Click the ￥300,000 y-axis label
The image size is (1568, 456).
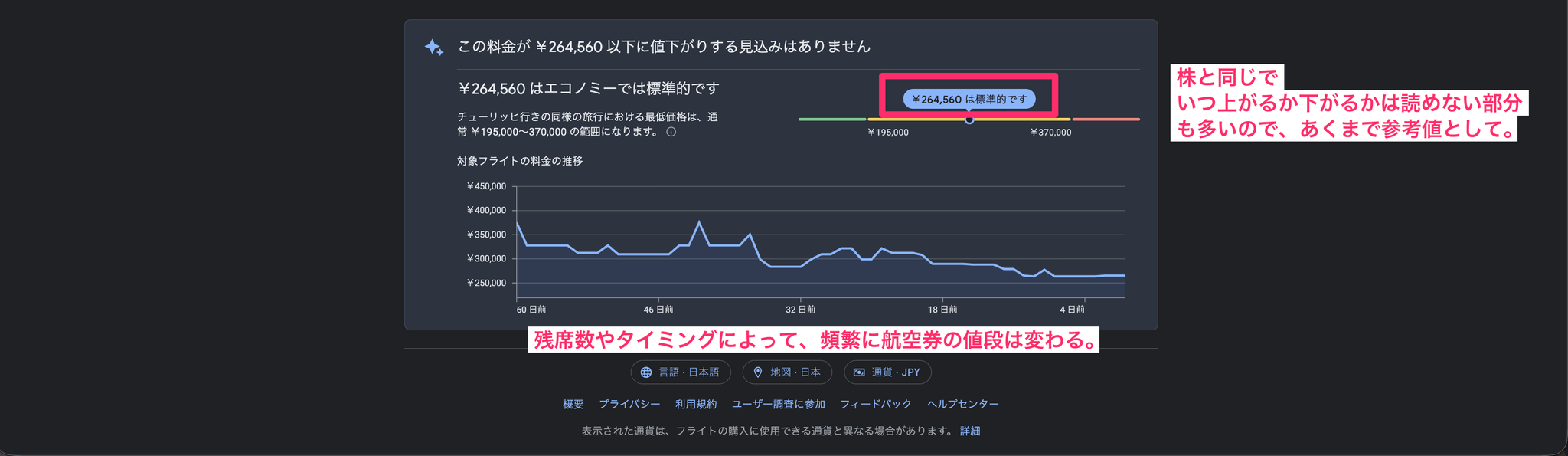[x=486, y=259]
